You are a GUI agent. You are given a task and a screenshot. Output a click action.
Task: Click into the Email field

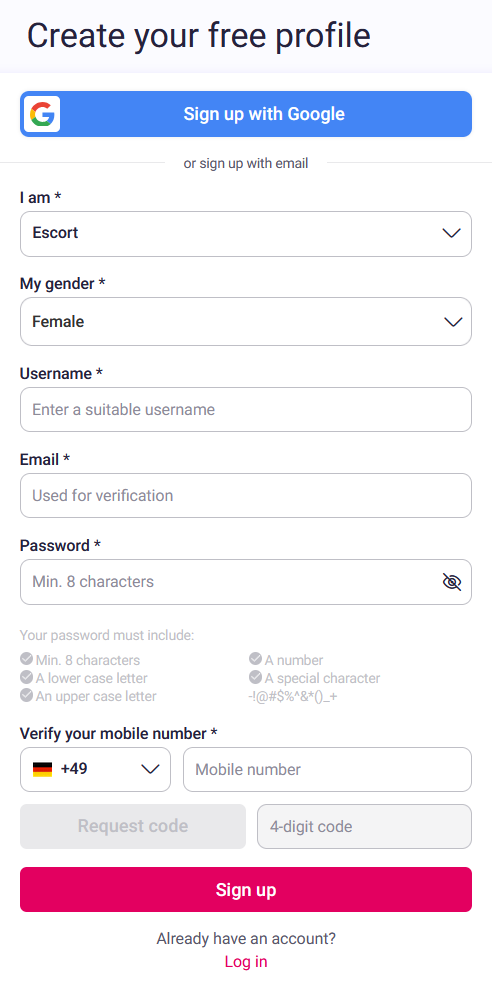click(x=246, y=495)
